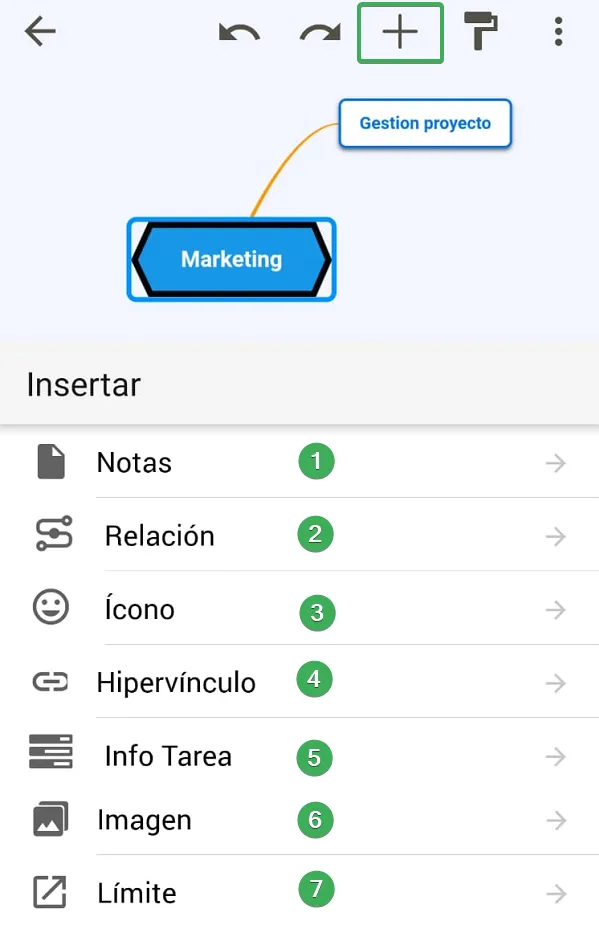Click the Límite boundary icon

point(50,892)
